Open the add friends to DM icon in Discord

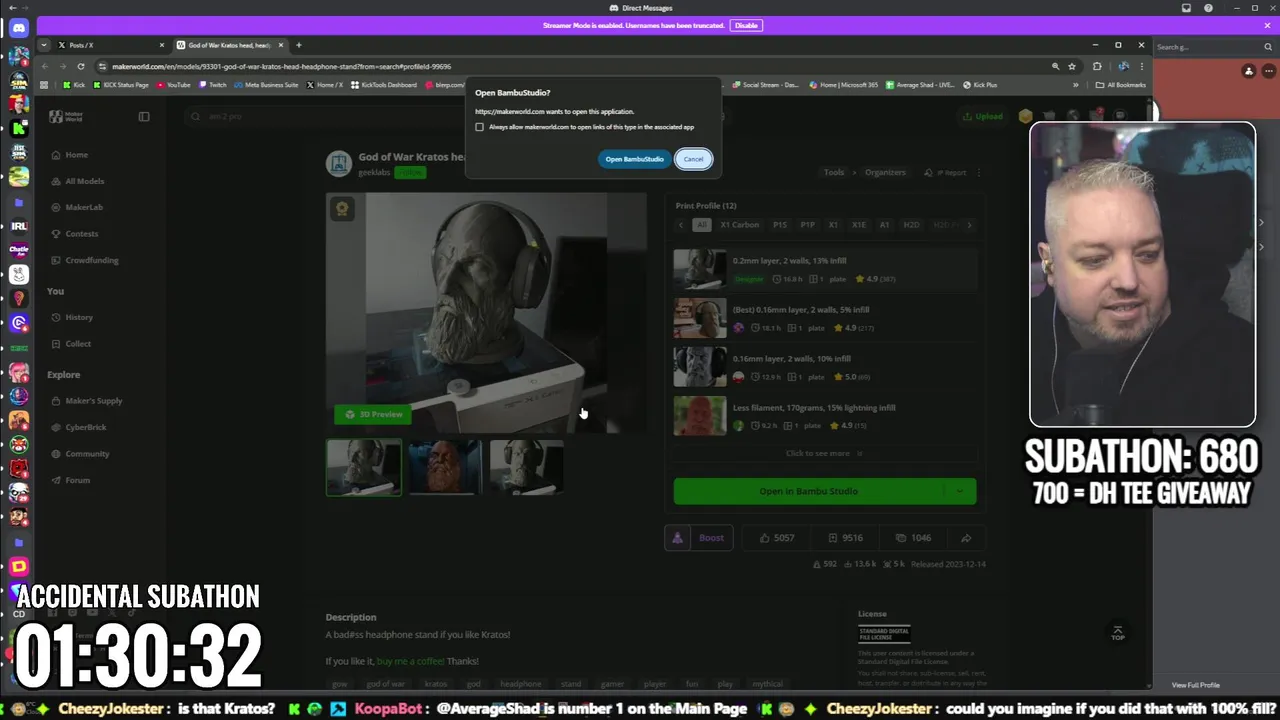(x=1249, y=71)
